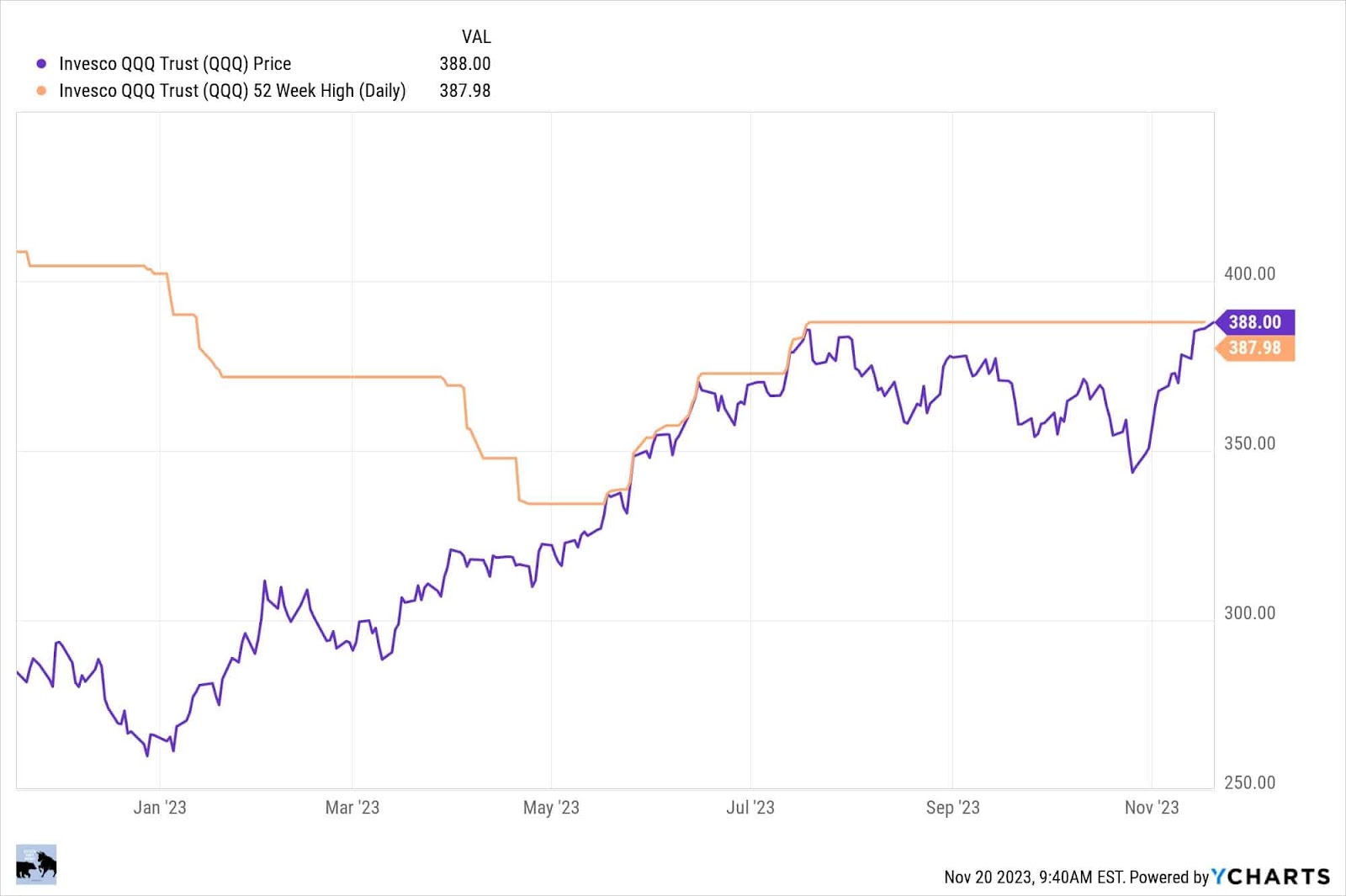The width and height of the screenshot is (1346, 896).
Task: Select the Mar '23 date axis label
Action: 352,808
